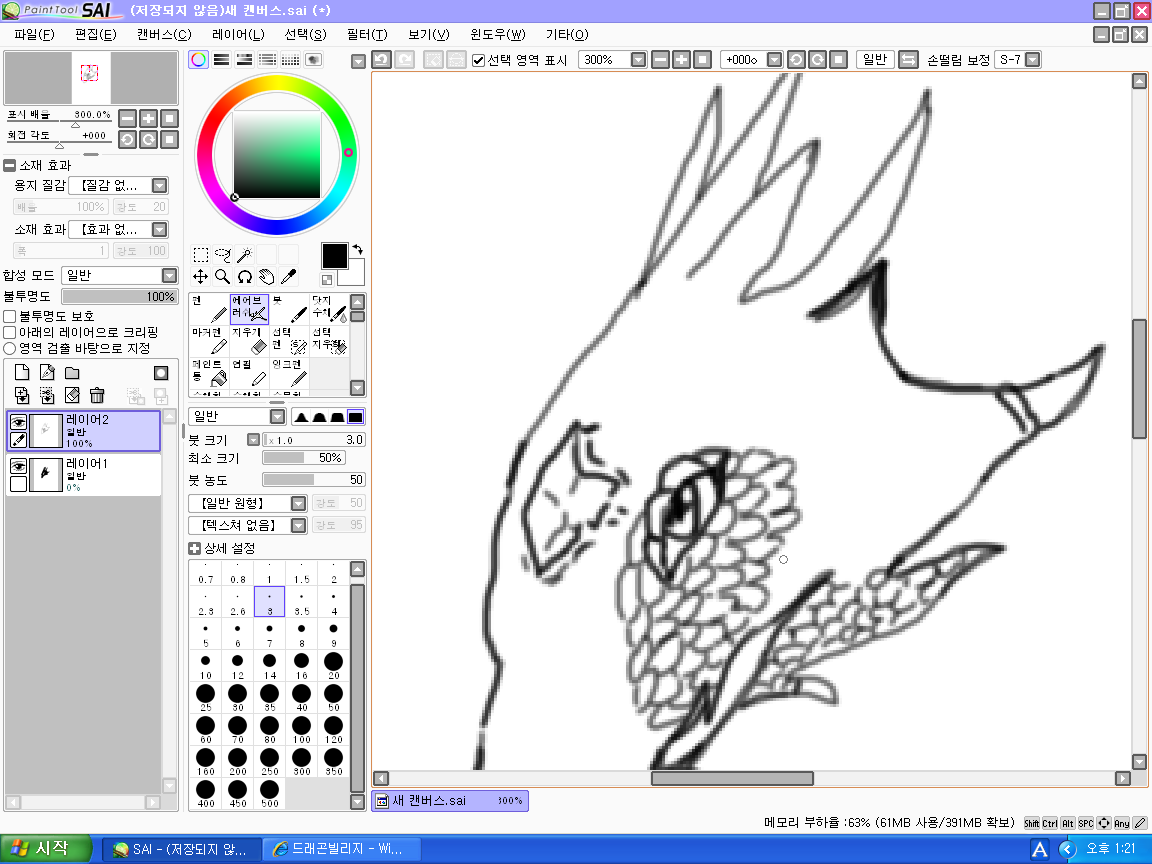Select the rotate view tool

(245, 276)
